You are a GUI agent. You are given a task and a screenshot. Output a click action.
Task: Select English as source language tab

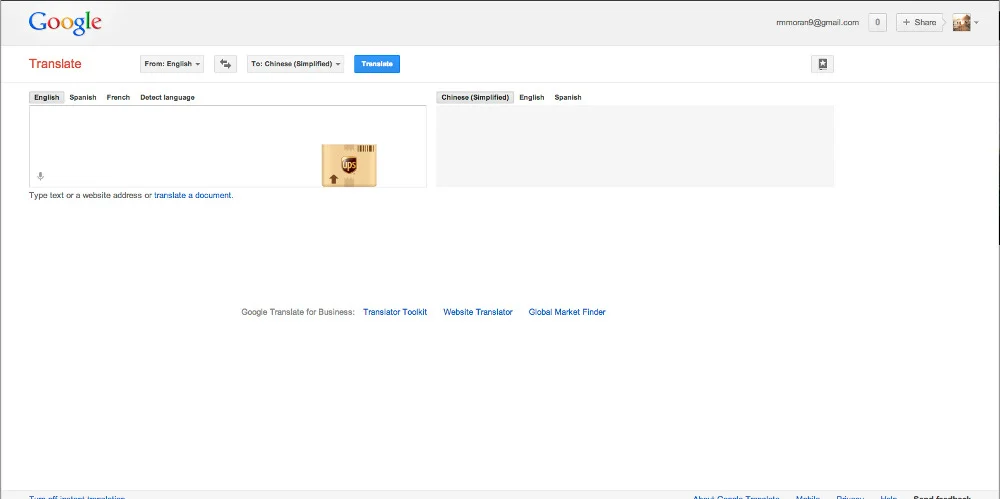(47, 98)
